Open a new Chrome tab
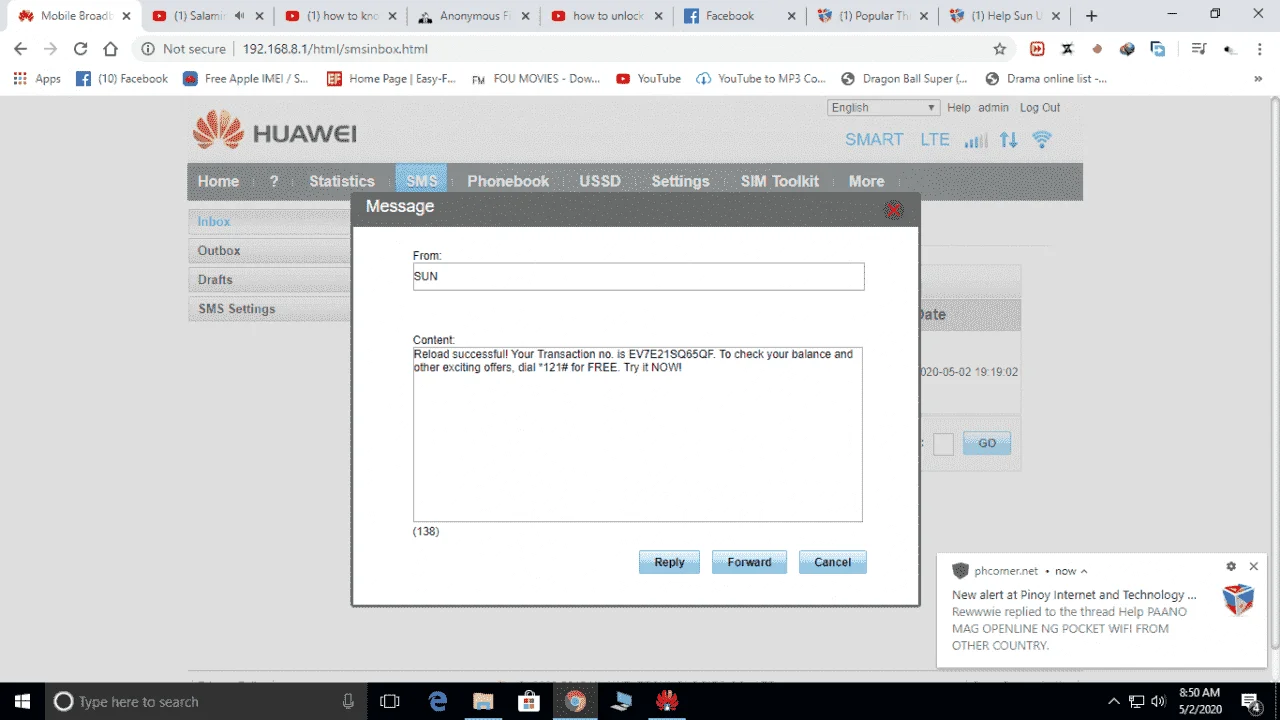Image resolution: width=1280 pixels, height=720 pixels. coord(1091,16)
